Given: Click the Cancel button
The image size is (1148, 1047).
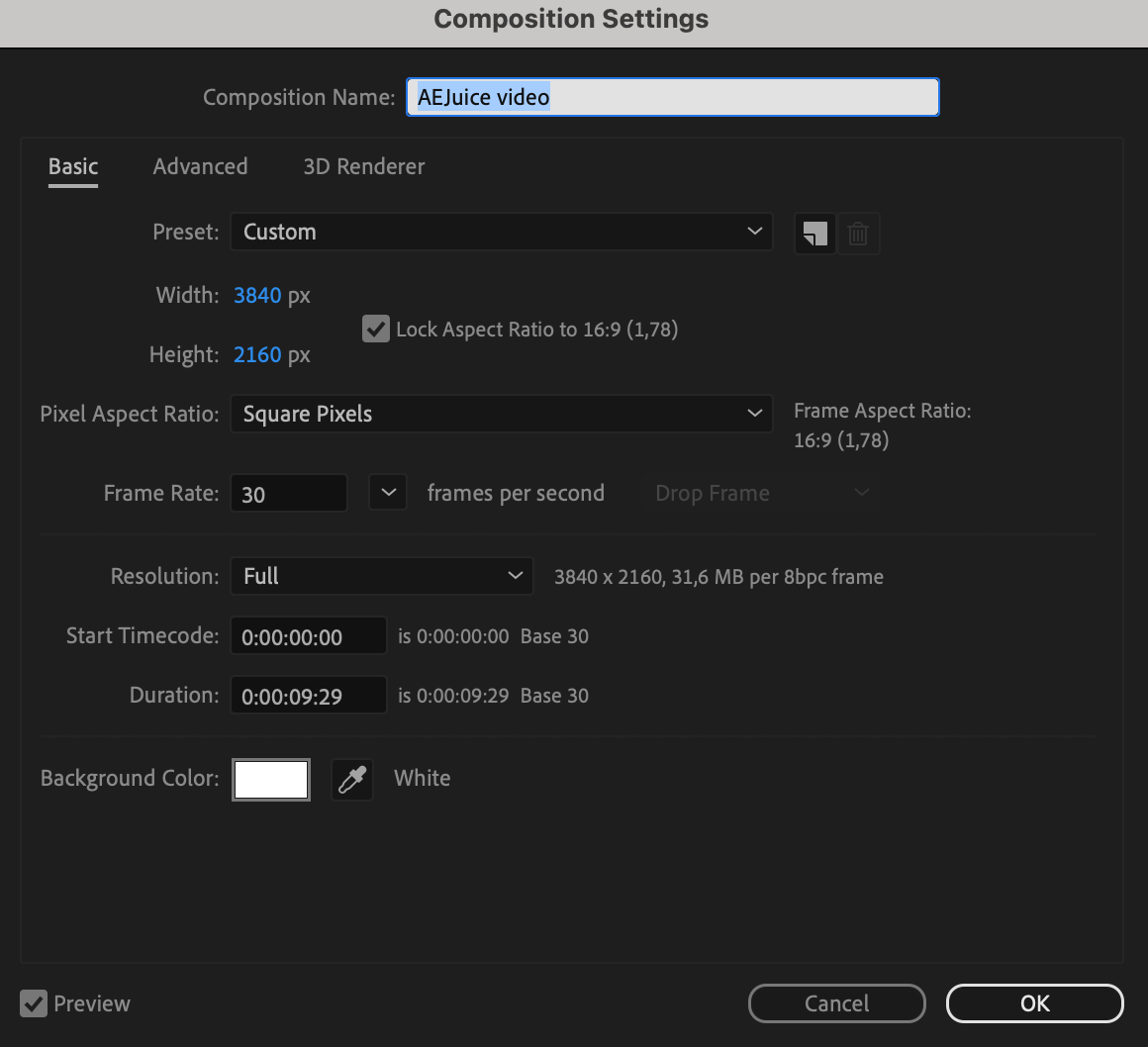Looking at the screenshot, I should [x=836, y=1003].
